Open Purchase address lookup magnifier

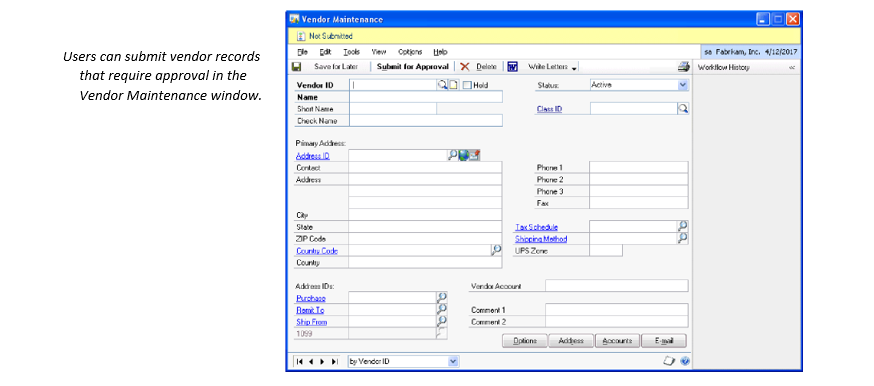coord(442,297)
